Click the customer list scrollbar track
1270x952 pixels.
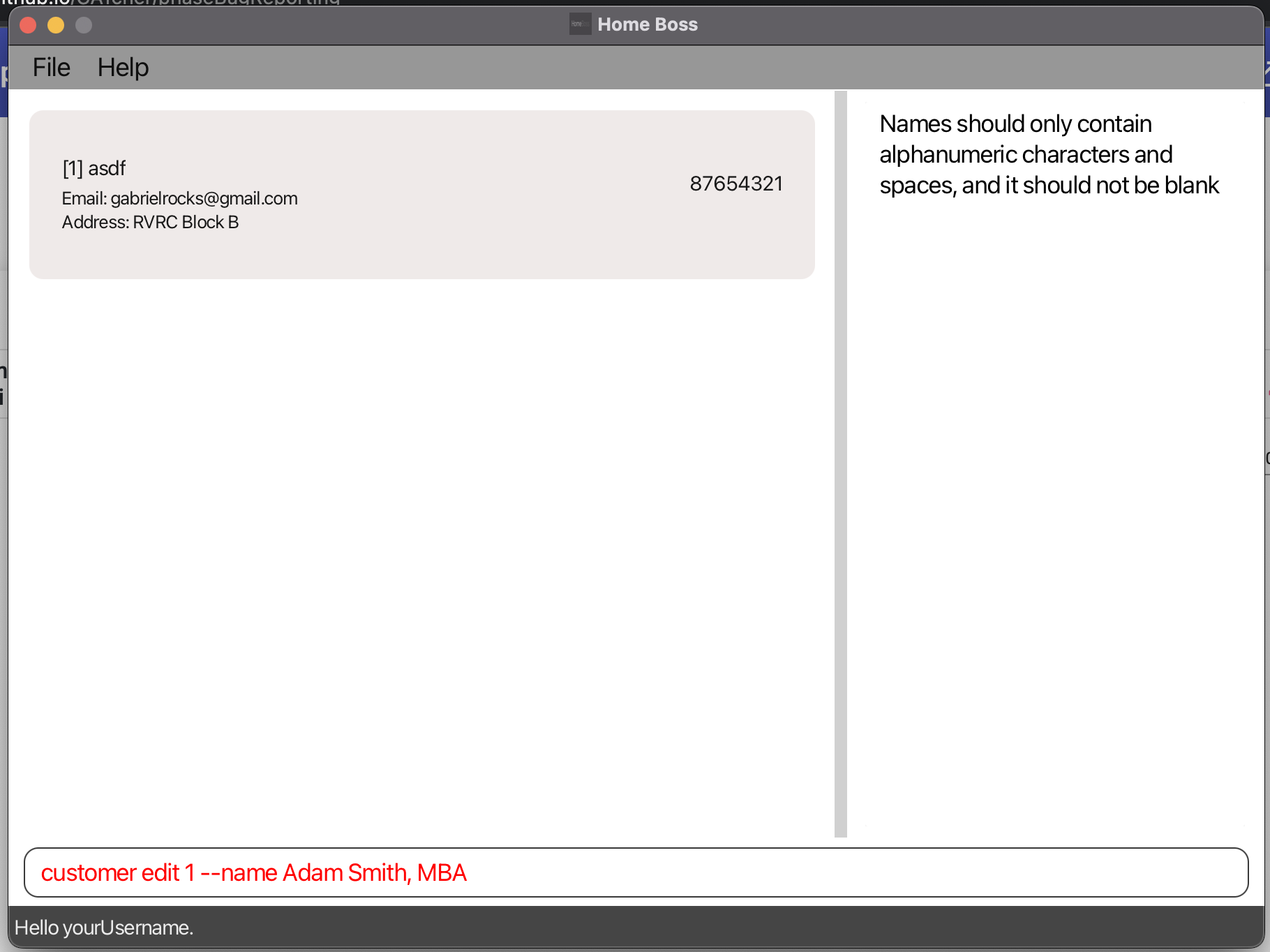click(x=841, y=463)
